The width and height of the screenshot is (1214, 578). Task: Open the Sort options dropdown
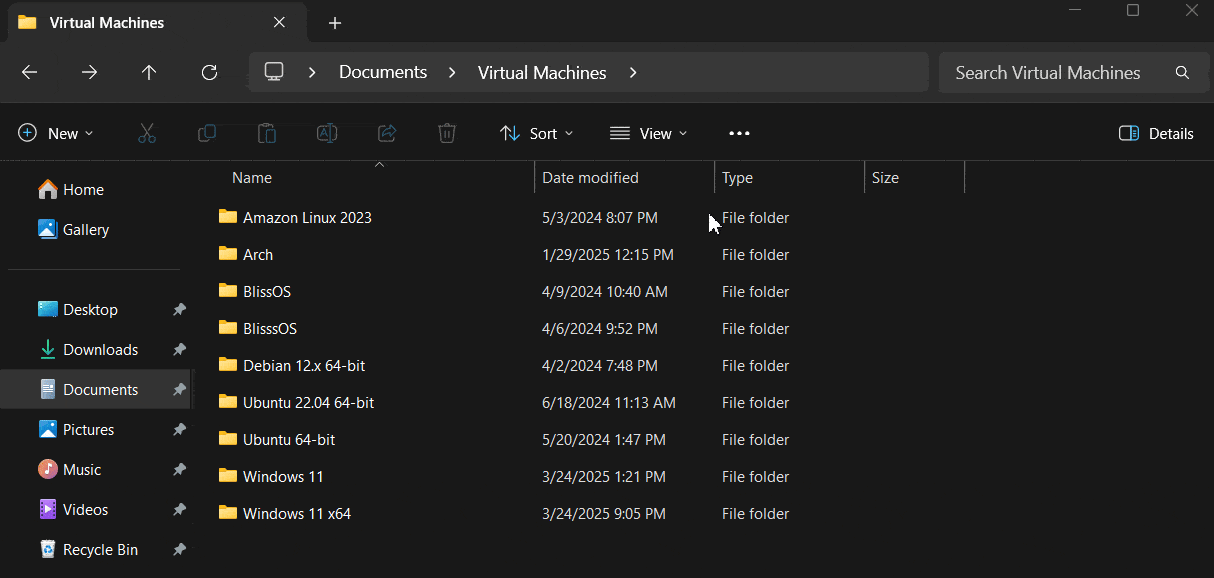[x=537, y=133]
